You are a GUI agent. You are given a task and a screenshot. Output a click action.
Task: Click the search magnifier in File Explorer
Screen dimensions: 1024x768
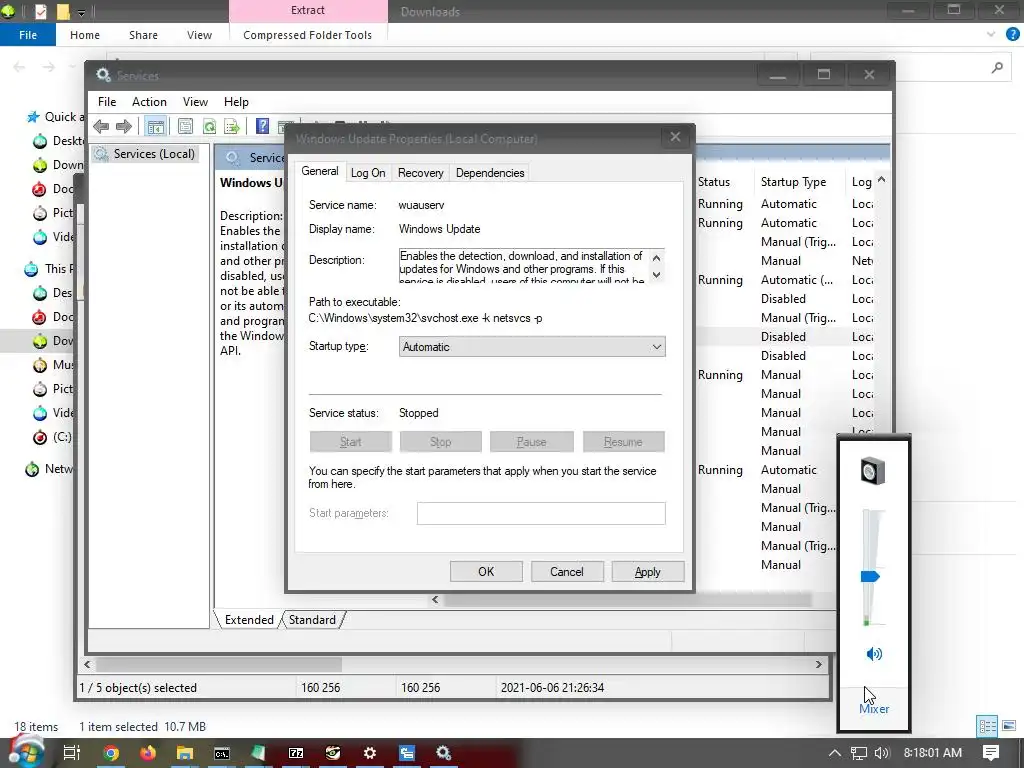(x=997, y=67)
